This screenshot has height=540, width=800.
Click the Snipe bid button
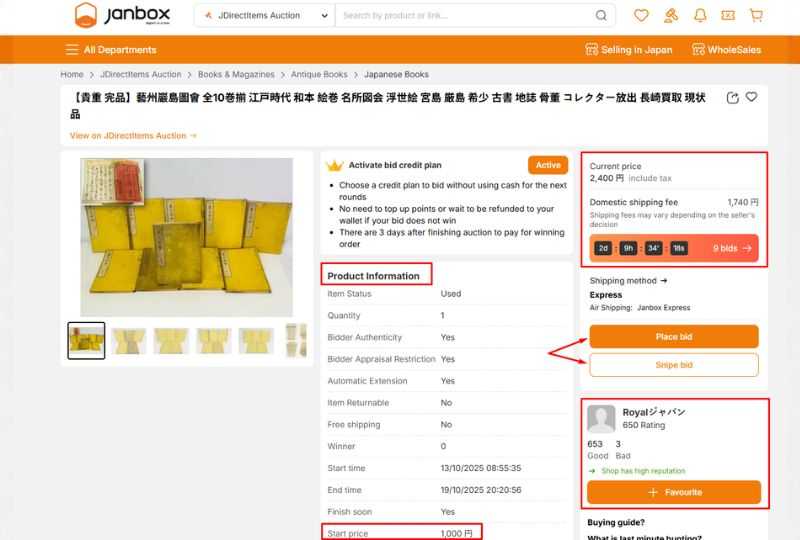(673, 365)
